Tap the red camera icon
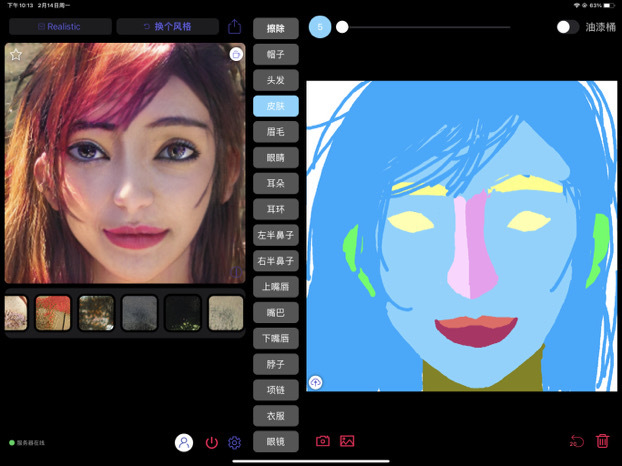The height and width of the screenshot is (466, 622). tap(323, 441)
